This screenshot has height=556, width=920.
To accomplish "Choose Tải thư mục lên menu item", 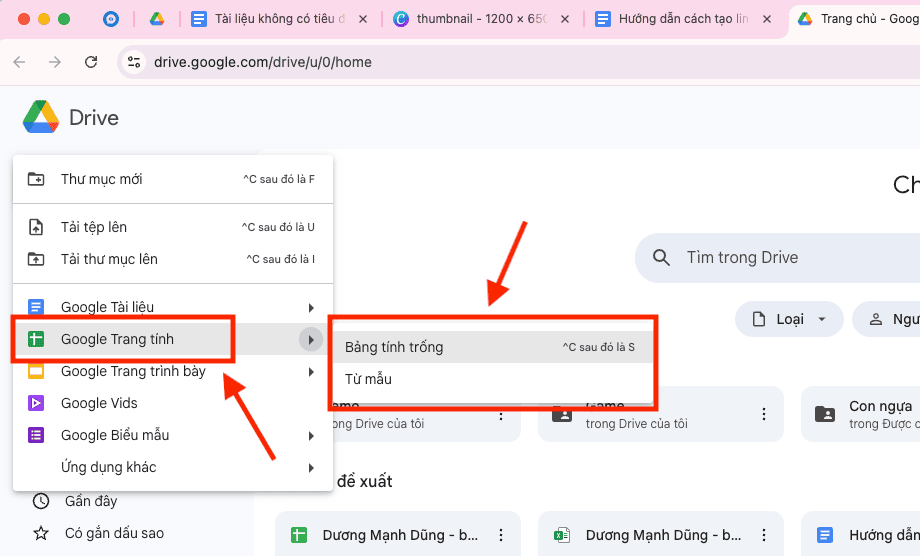I will tap(172, 259).
